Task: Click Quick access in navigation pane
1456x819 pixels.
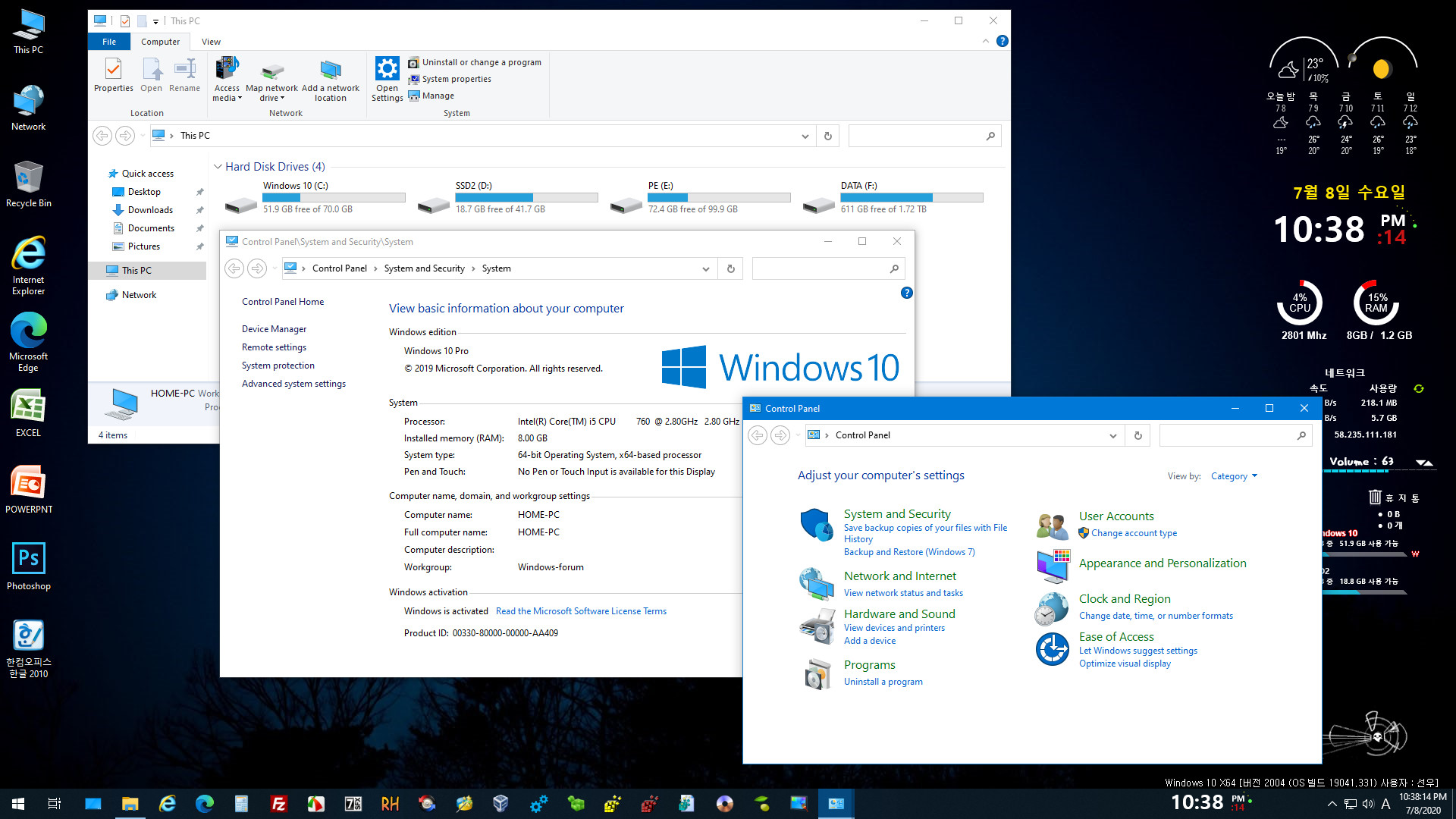Action: (147, 174)
